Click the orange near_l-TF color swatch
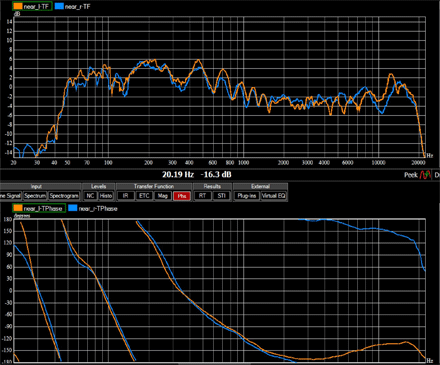Screen dimensions: 440x365 click(x=18, y=6)
